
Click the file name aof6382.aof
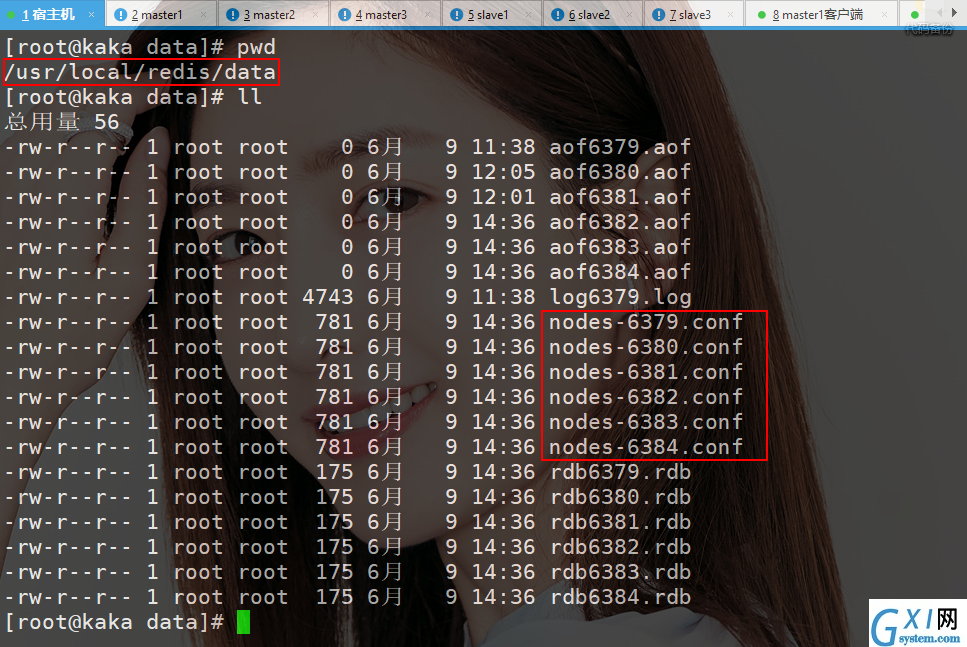(620, 222)
